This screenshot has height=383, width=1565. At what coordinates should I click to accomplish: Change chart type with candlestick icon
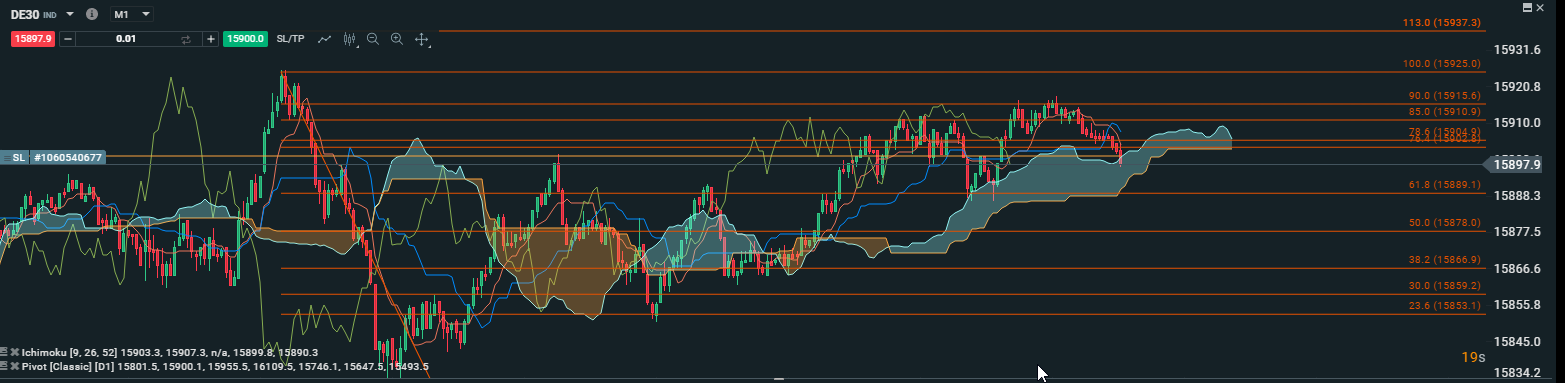(349, 39)
